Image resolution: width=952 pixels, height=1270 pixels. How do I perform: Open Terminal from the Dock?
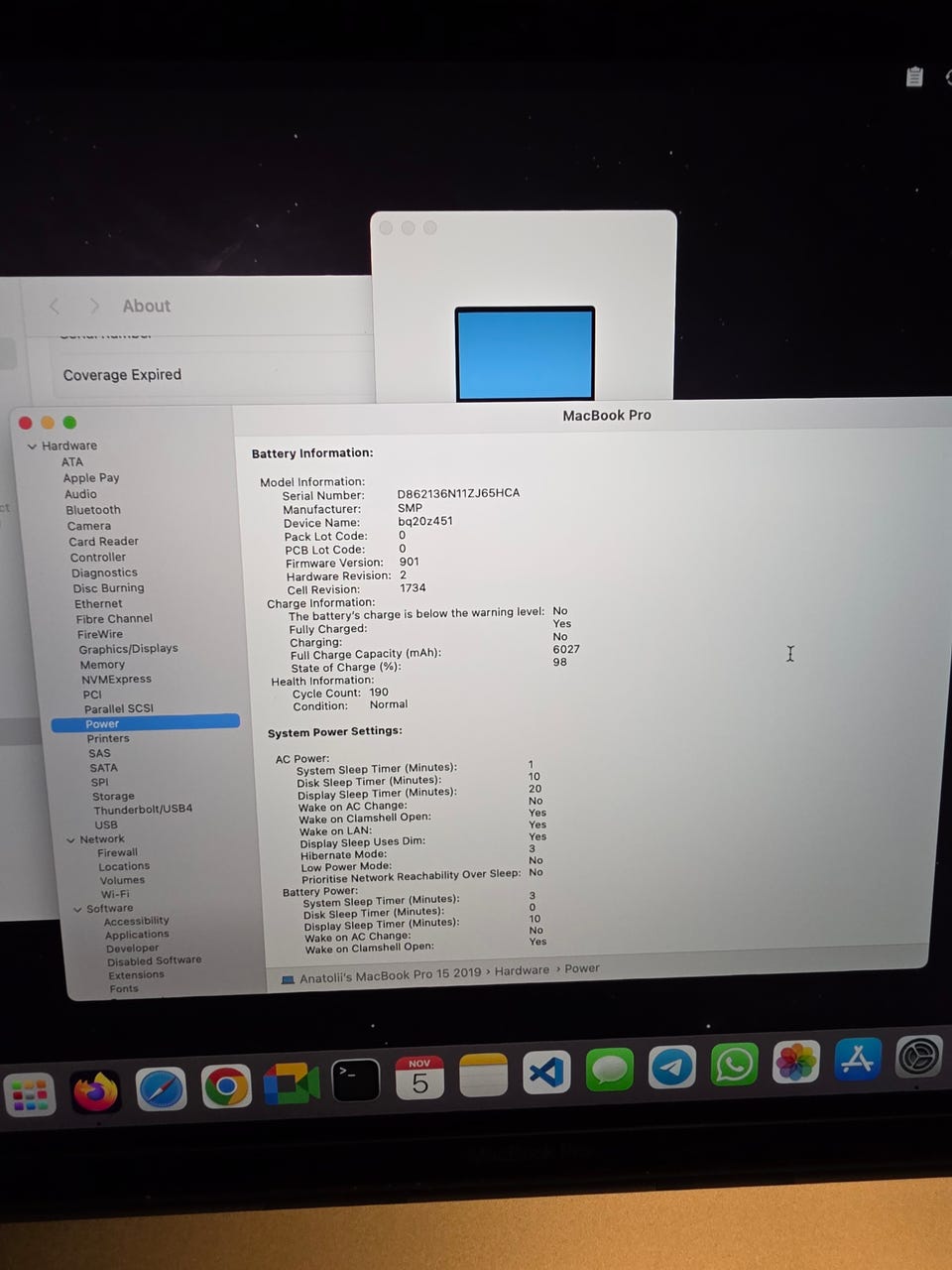[x=356, y=1080]
